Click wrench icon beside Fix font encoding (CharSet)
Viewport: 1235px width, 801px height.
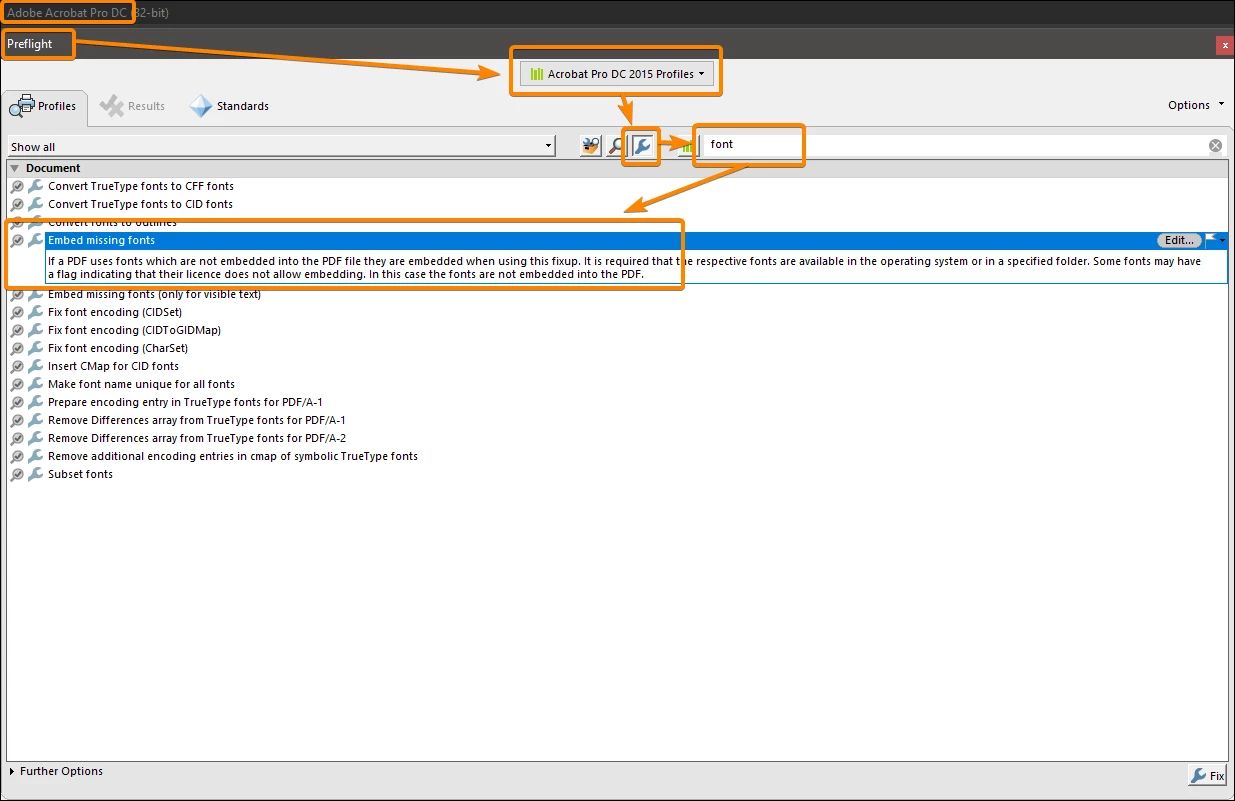[35, 348]
